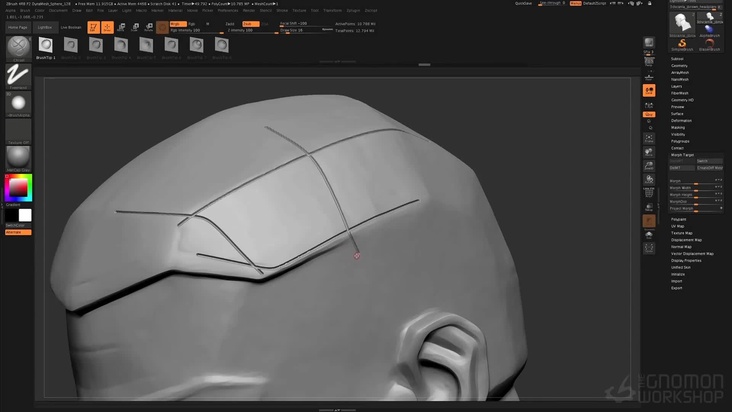Click the CreateDiff Mesh button
Viewport: 732px width, 412px height.
pyautogui.click(x=710, y=168)
